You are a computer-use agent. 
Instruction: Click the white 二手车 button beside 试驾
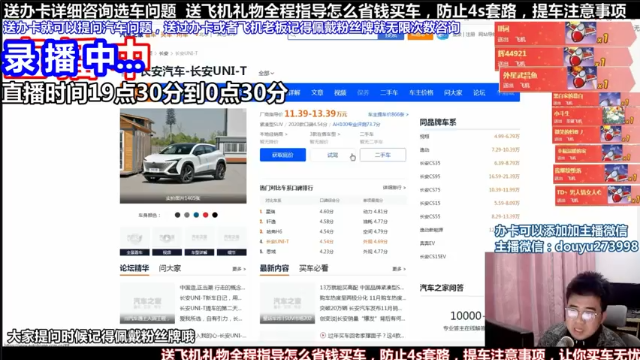[x=383, y=155]
